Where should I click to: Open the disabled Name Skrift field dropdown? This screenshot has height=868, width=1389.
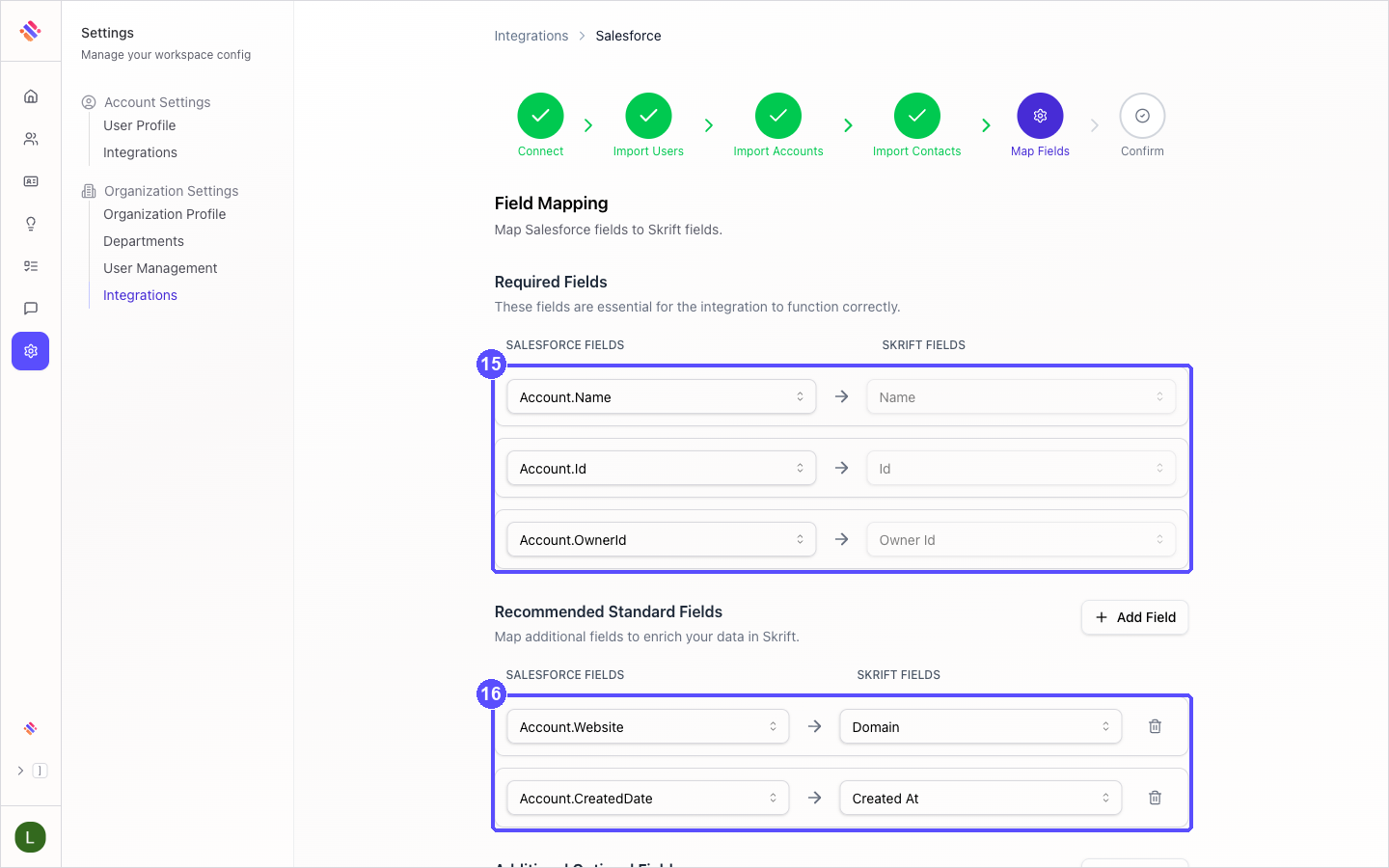tap(1021, 396)
